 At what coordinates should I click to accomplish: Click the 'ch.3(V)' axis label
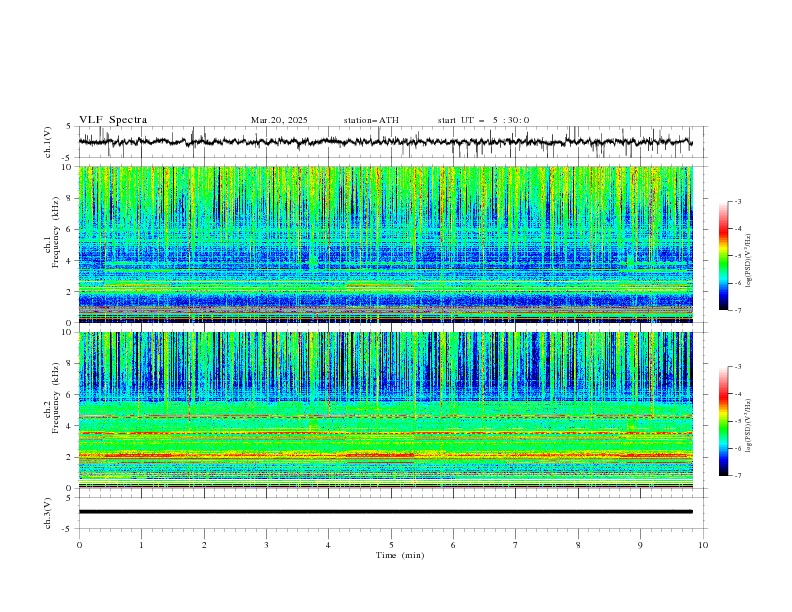point(48,513)
